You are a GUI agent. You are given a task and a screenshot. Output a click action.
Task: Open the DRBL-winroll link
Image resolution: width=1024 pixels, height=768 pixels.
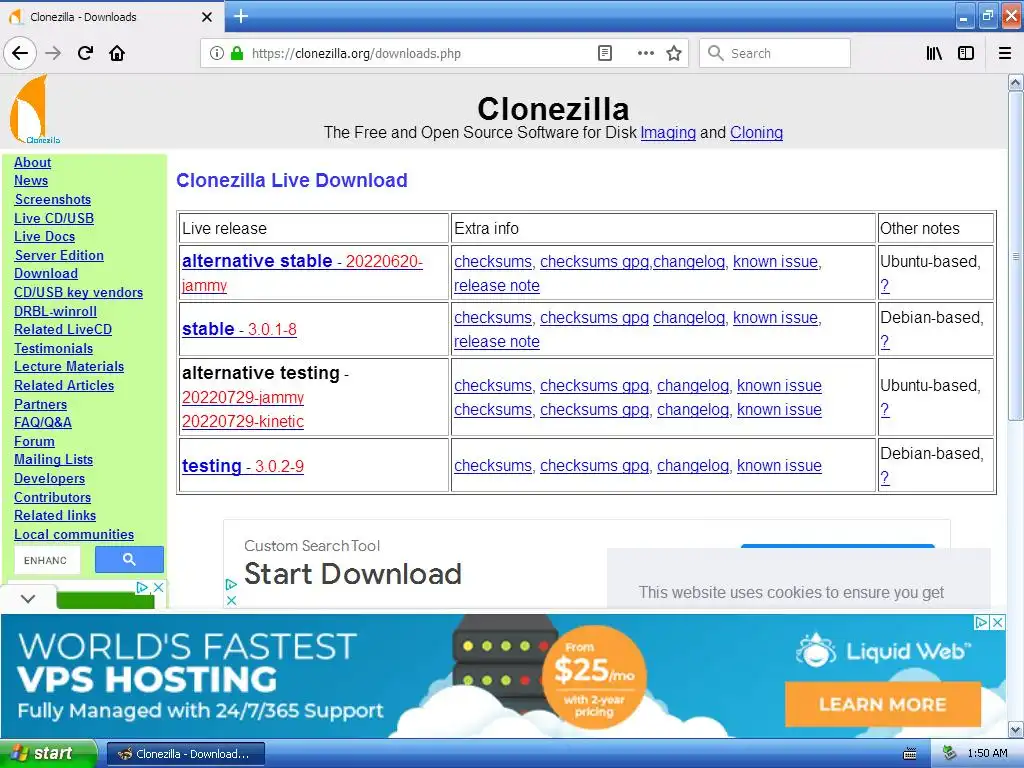tap(56, 312)
